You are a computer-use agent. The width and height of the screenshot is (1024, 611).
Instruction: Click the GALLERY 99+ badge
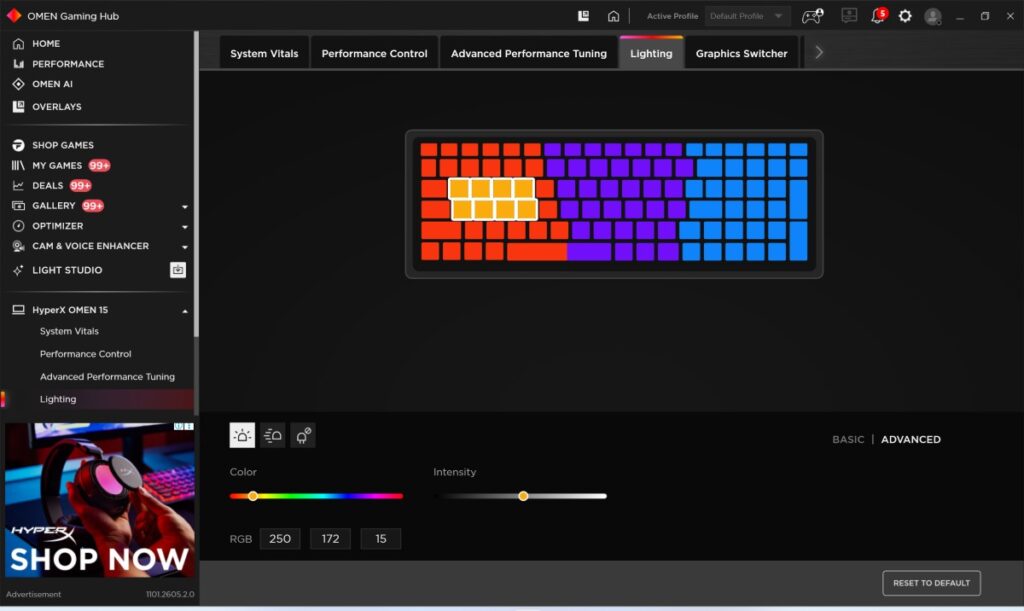point(93,206)
